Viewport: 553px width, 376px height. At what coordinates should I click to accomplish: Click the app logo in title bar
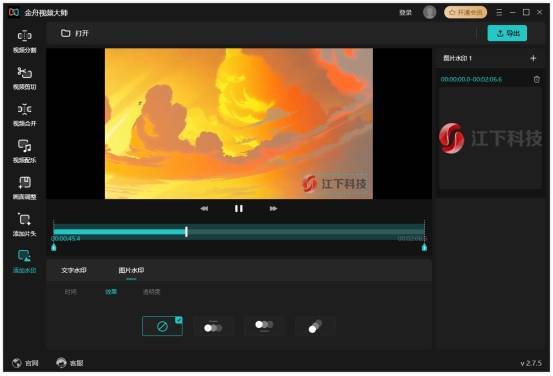(14, 12)
